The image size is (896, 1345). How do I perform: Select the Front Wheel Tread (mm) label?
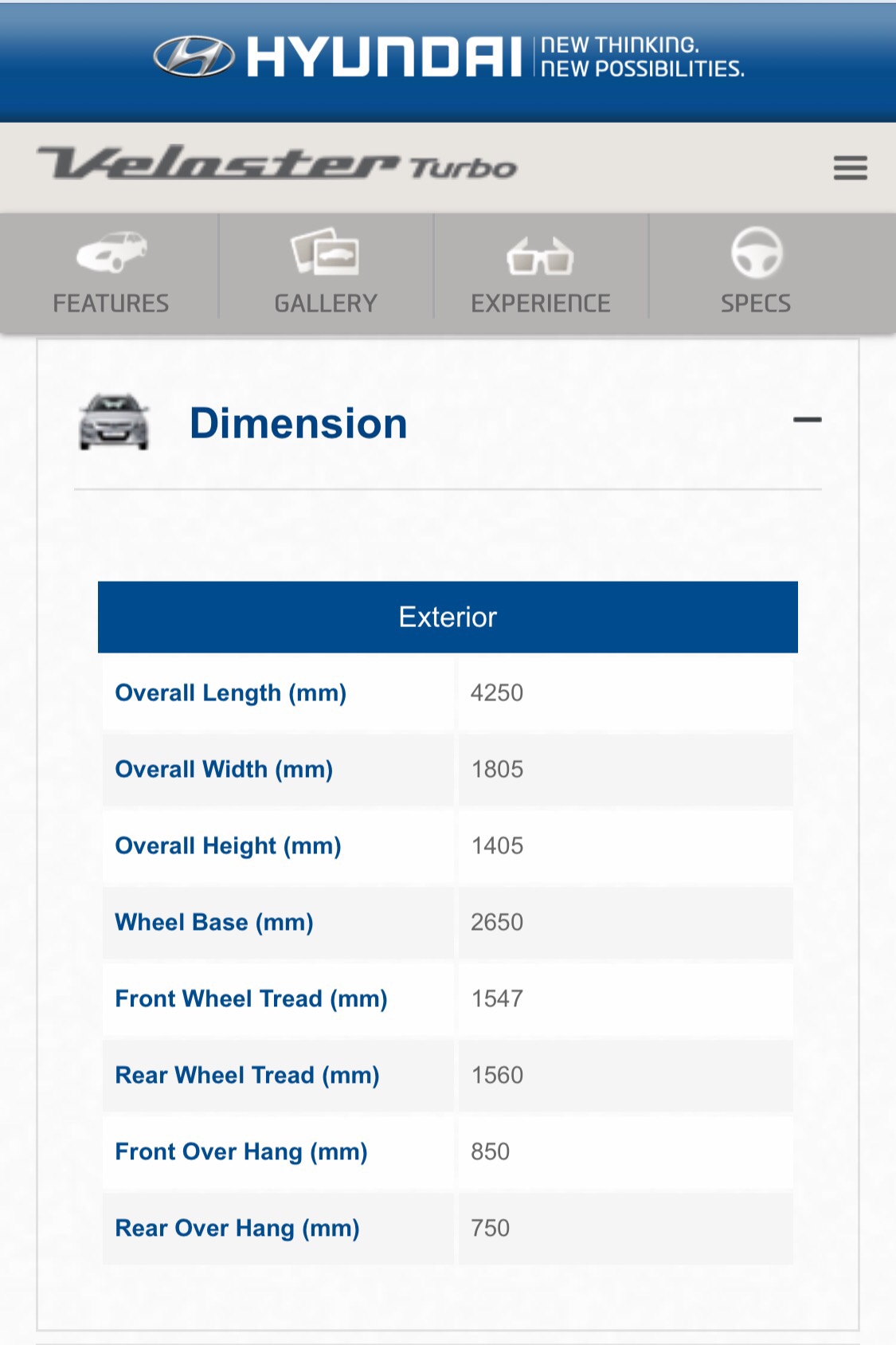tap(252, 998)
